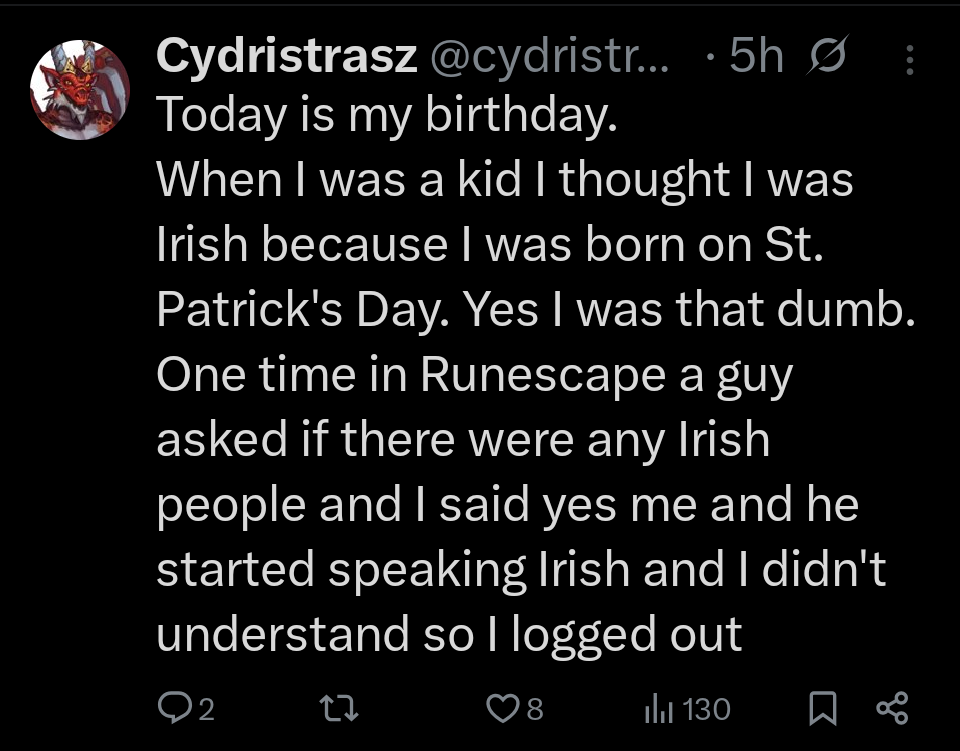
Task: Bookmark this tweet
Action: pos(822,709)
